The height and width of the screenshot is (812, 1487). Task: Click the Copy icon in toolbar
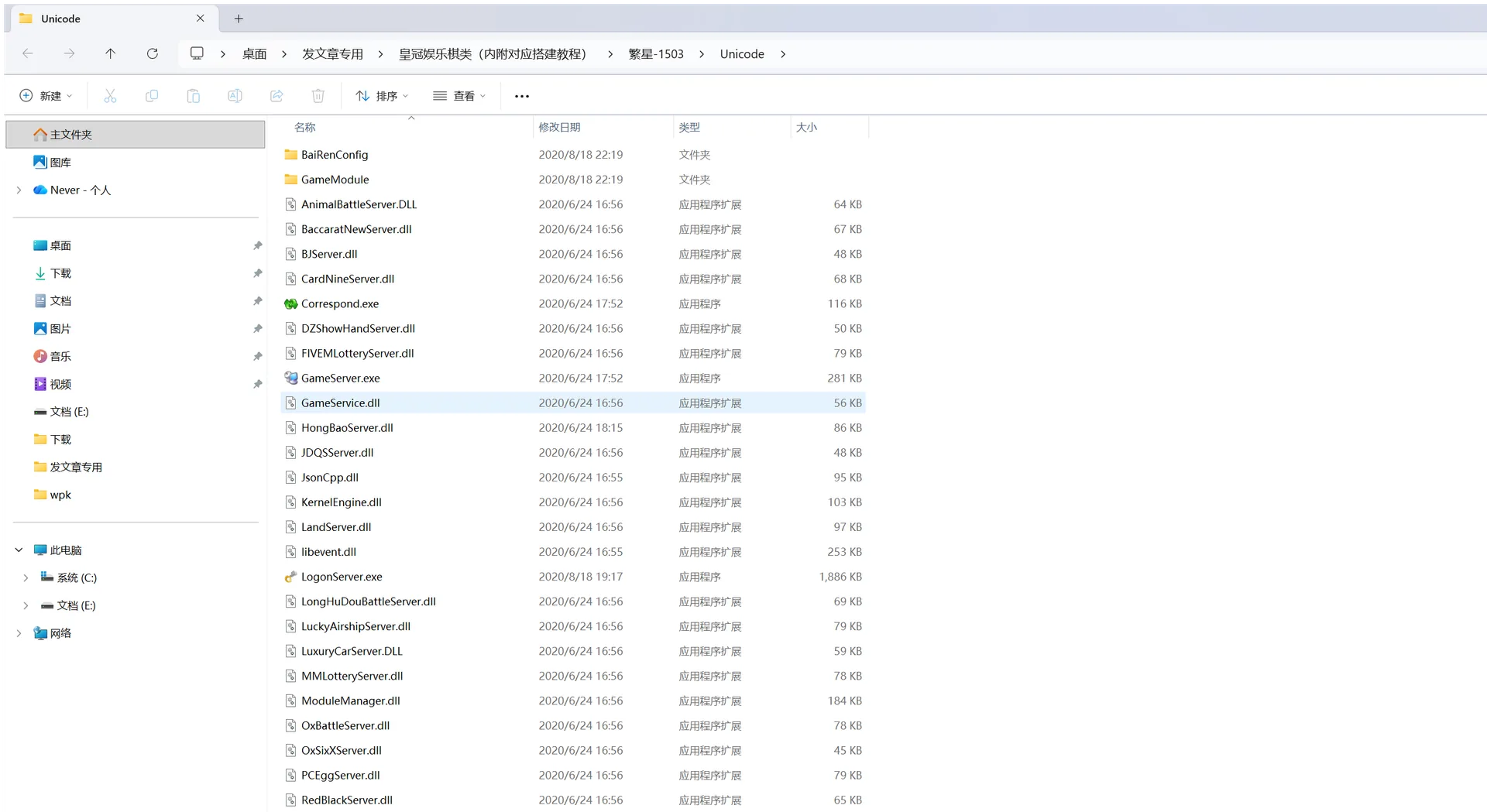[152, 96]
